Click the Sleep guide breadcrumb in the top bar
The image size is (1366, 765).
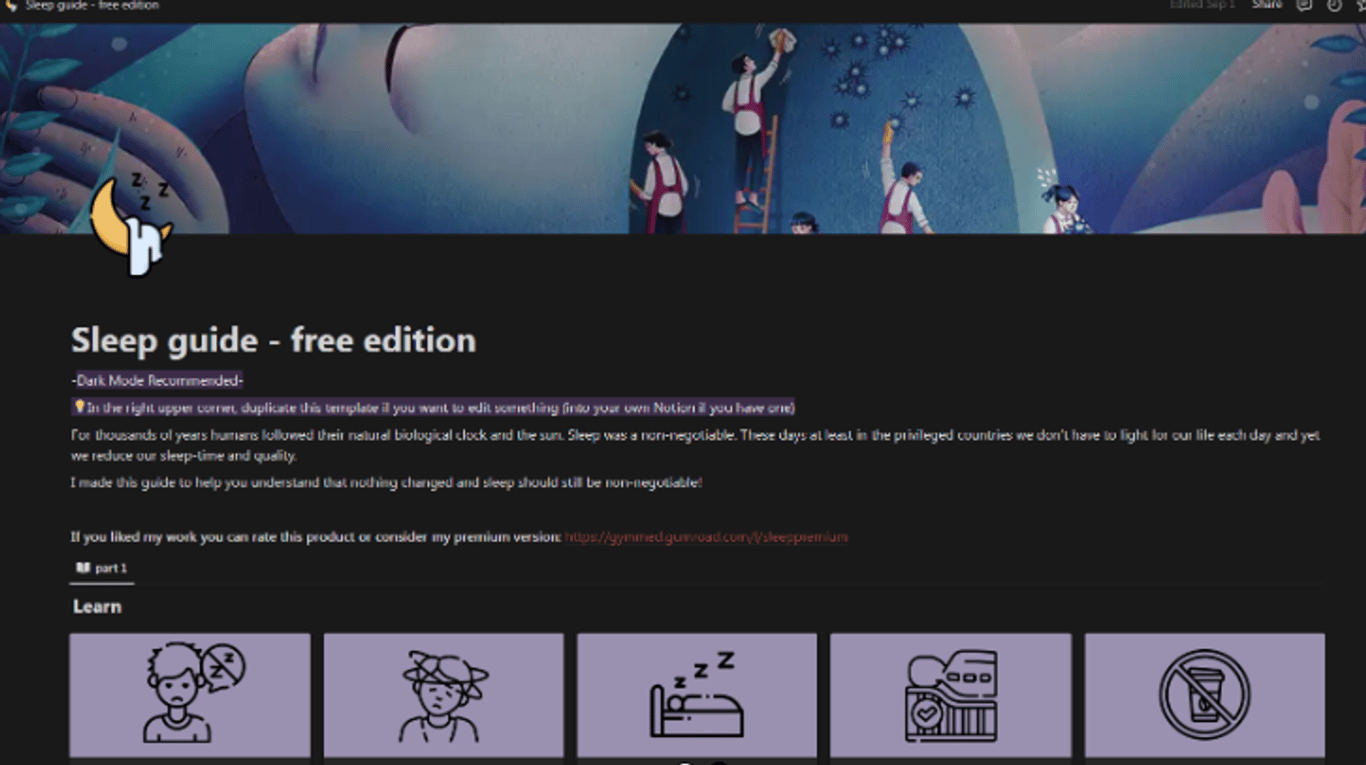click(x=92, y=5)
